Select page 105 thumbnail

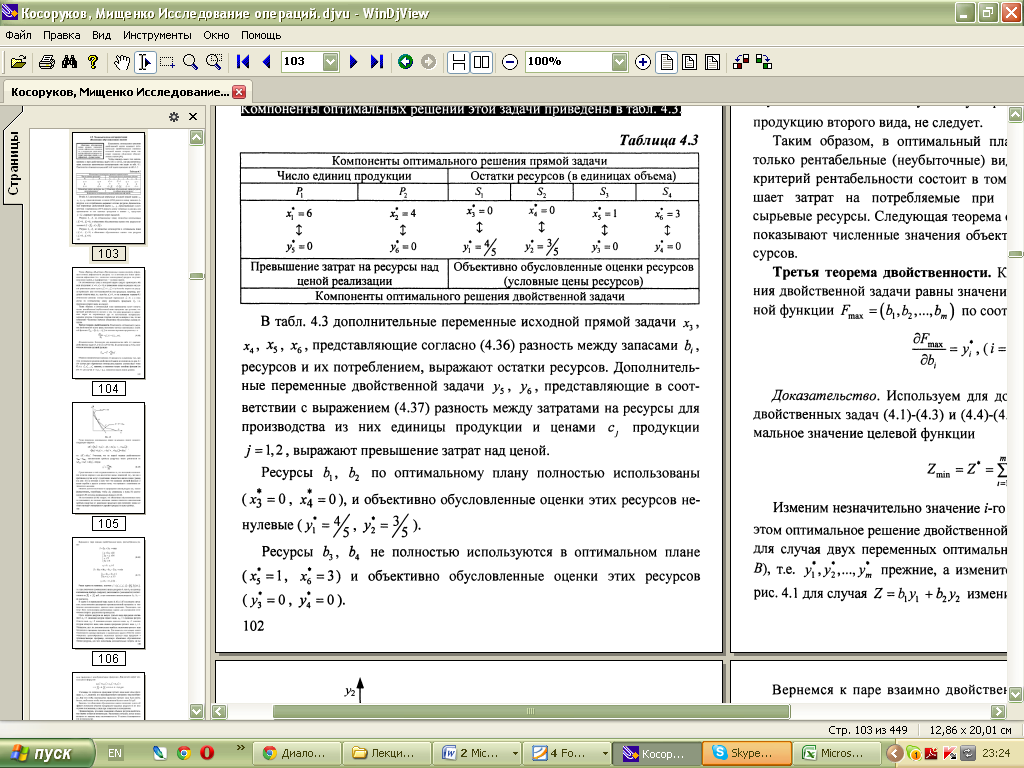point(108,458)
